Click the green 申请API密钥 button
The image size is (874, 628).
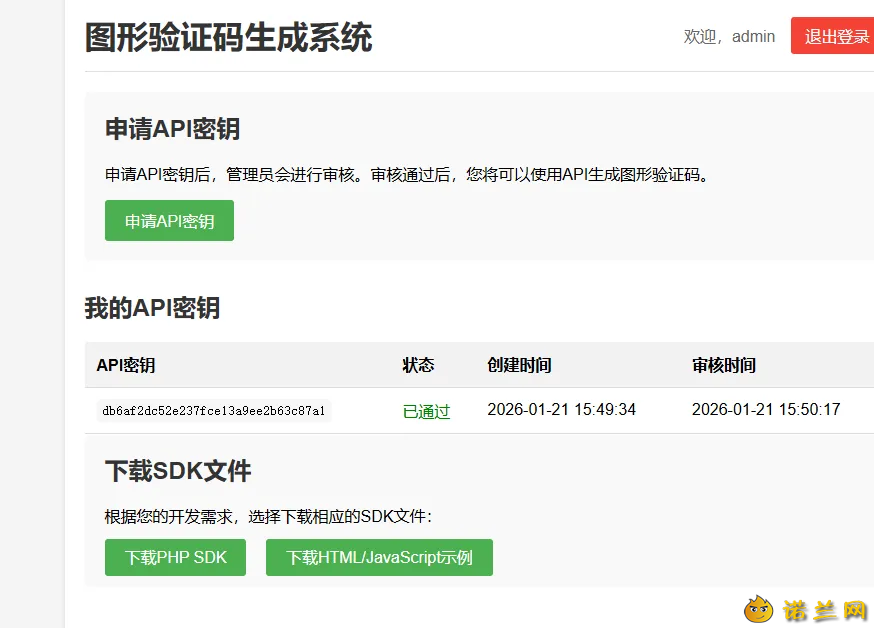[x=169, y=221]
